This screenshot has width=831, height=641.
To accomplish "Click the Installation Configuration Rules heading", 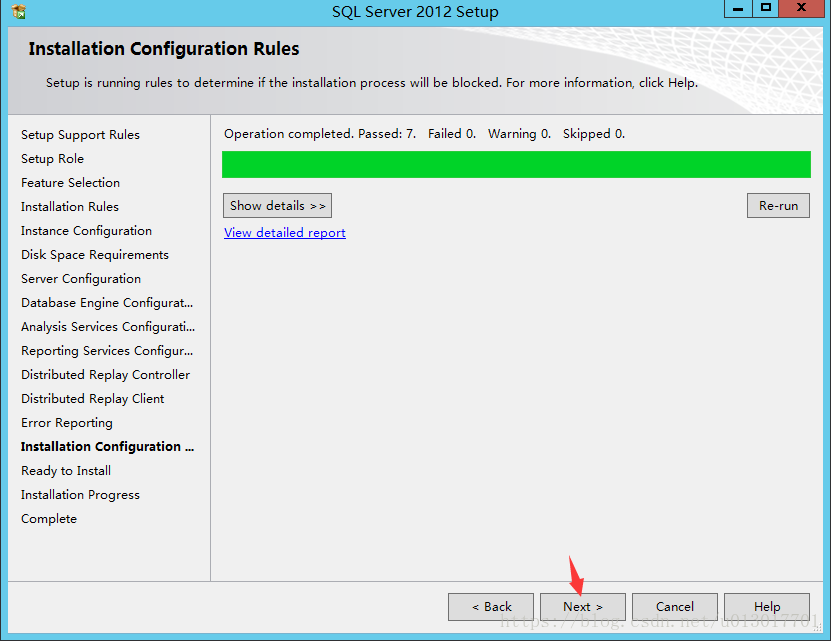I will tap(164, 49).
